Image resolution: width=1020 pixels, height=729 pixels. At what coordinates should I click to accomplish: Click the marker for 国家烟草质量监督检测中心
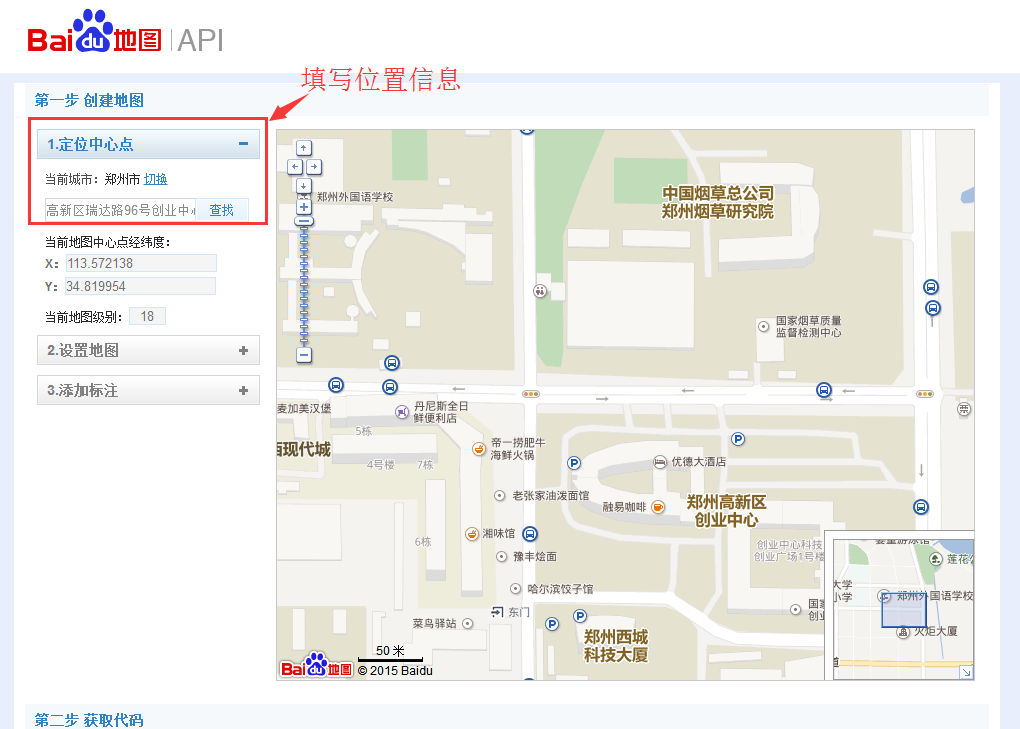764,326
